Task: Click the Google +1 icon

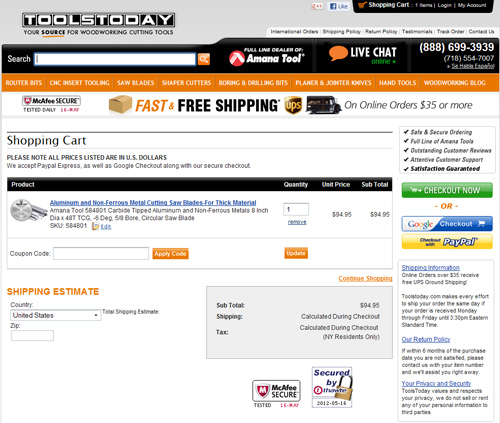Action: [317, 6]
